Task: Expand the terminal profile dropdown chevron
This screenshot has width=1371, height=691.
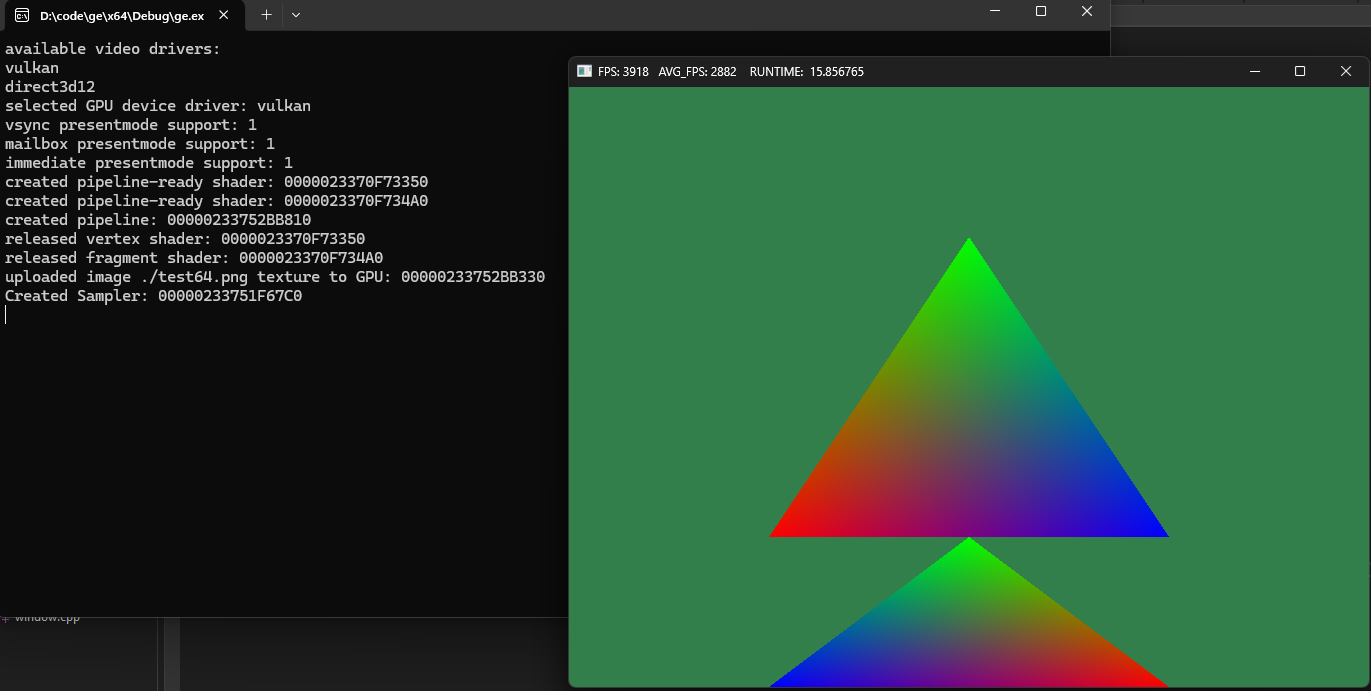Action: click(296, 15)
